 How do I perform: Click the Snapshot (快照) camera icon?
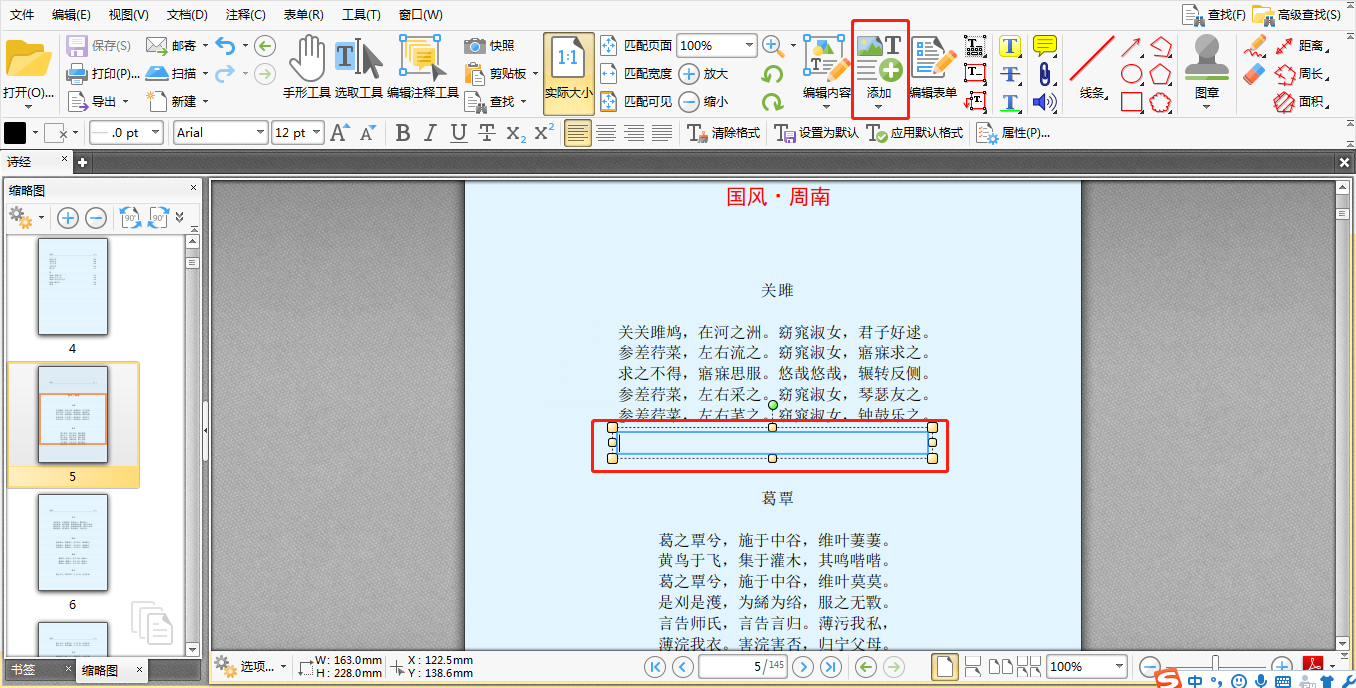475,46
